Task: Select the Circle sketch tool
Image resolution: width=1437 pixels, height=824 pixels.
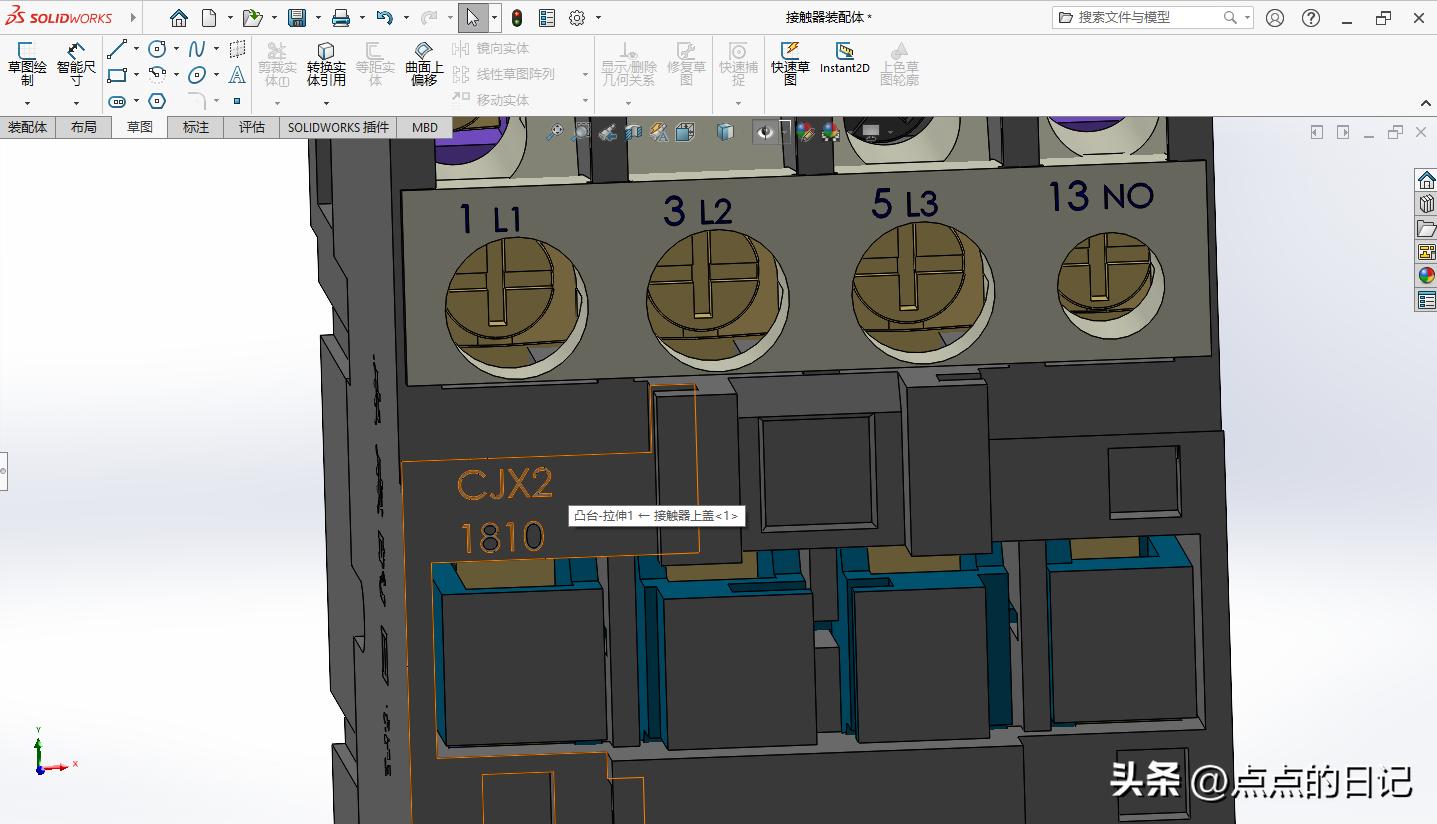Action: 157,48
